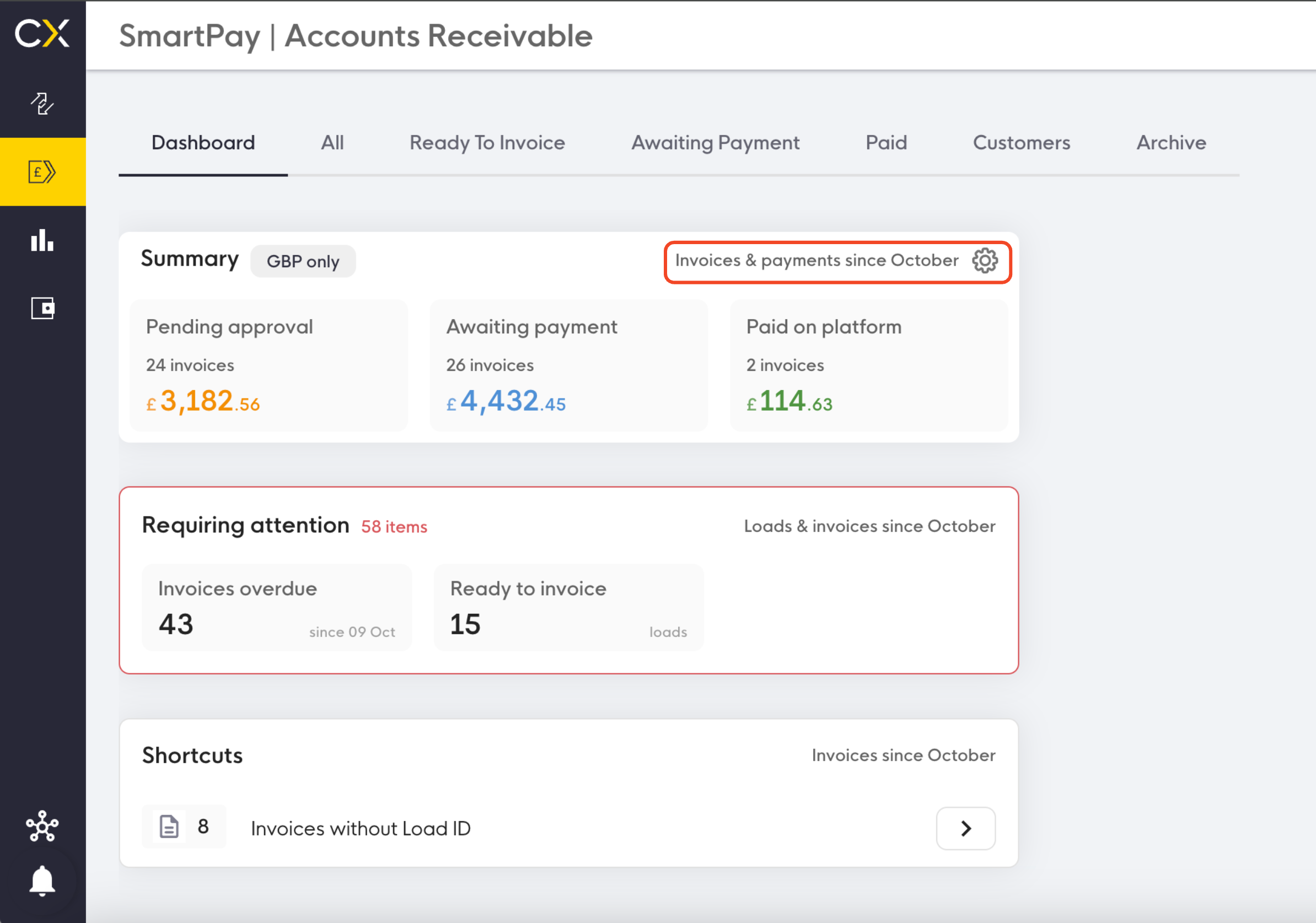Open the bar chart analytics sidebar icon

42,240
